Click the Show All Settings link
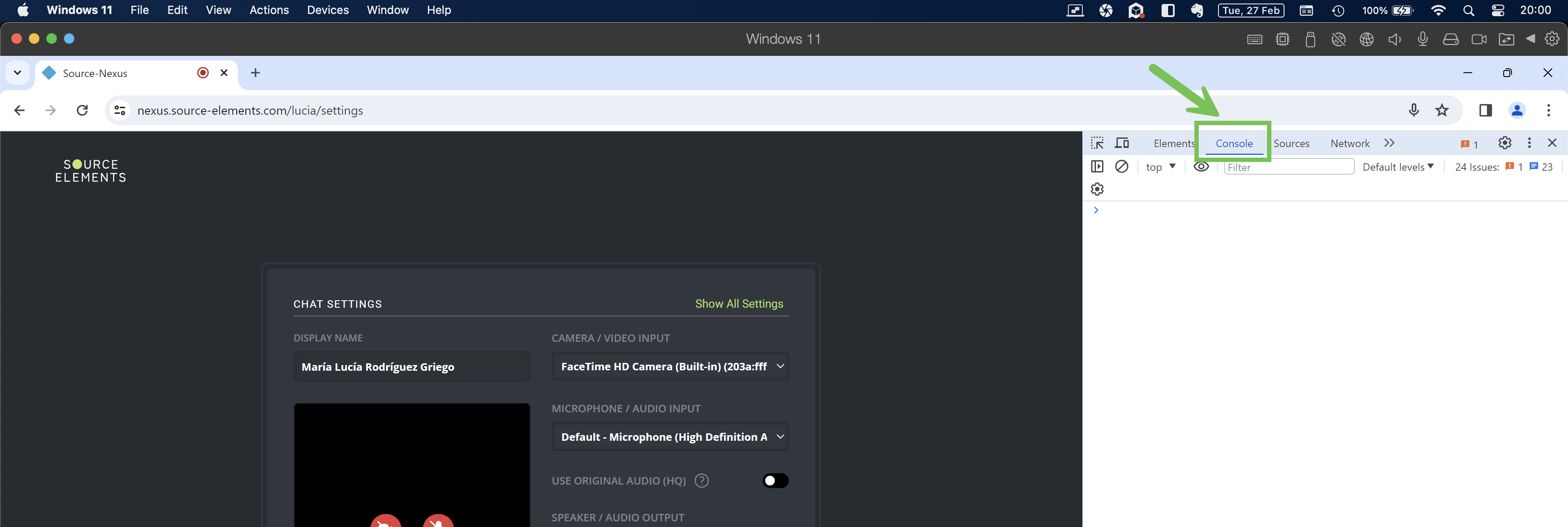 (x=739, y=303)
